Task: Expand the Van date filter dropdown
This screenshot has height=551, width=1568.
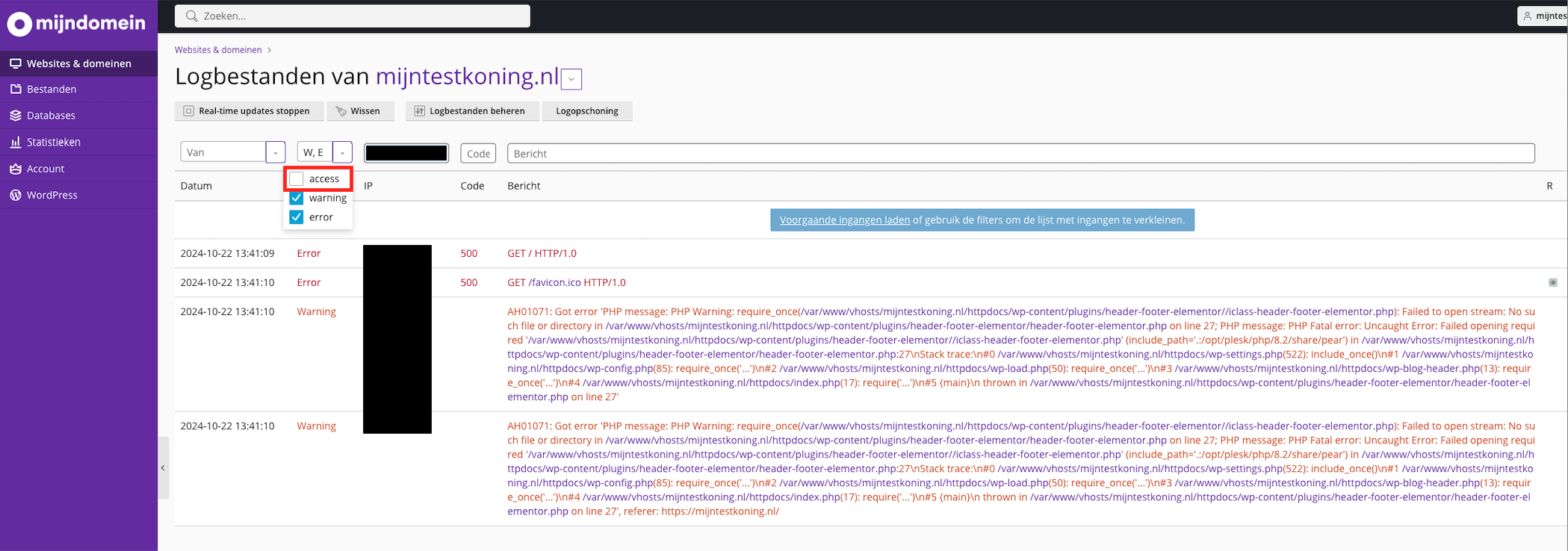Action: 276,152
